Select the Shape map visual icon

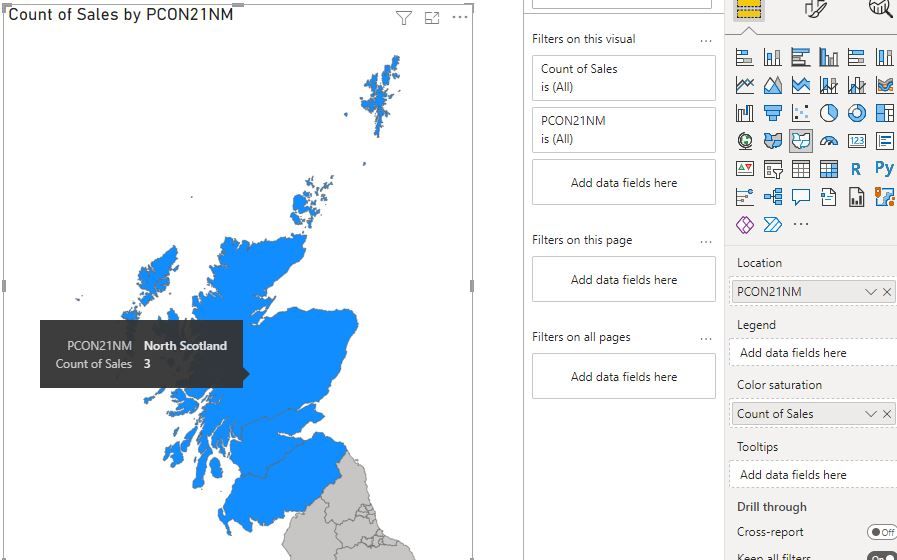pyautogui.click(x=801, y=141)
